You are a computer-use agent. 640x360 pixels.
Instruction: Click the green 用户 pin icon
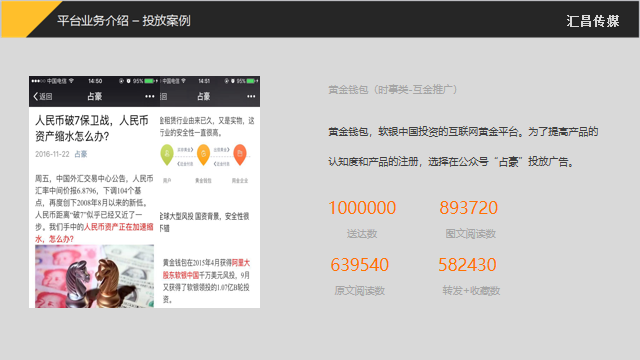(167, 155)
